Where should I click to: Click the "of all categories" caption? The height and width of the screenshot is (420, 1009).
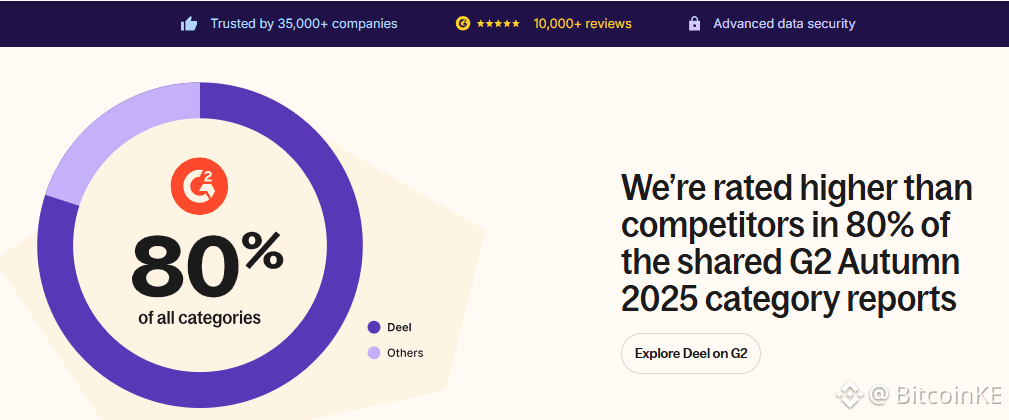pos(200,318)
